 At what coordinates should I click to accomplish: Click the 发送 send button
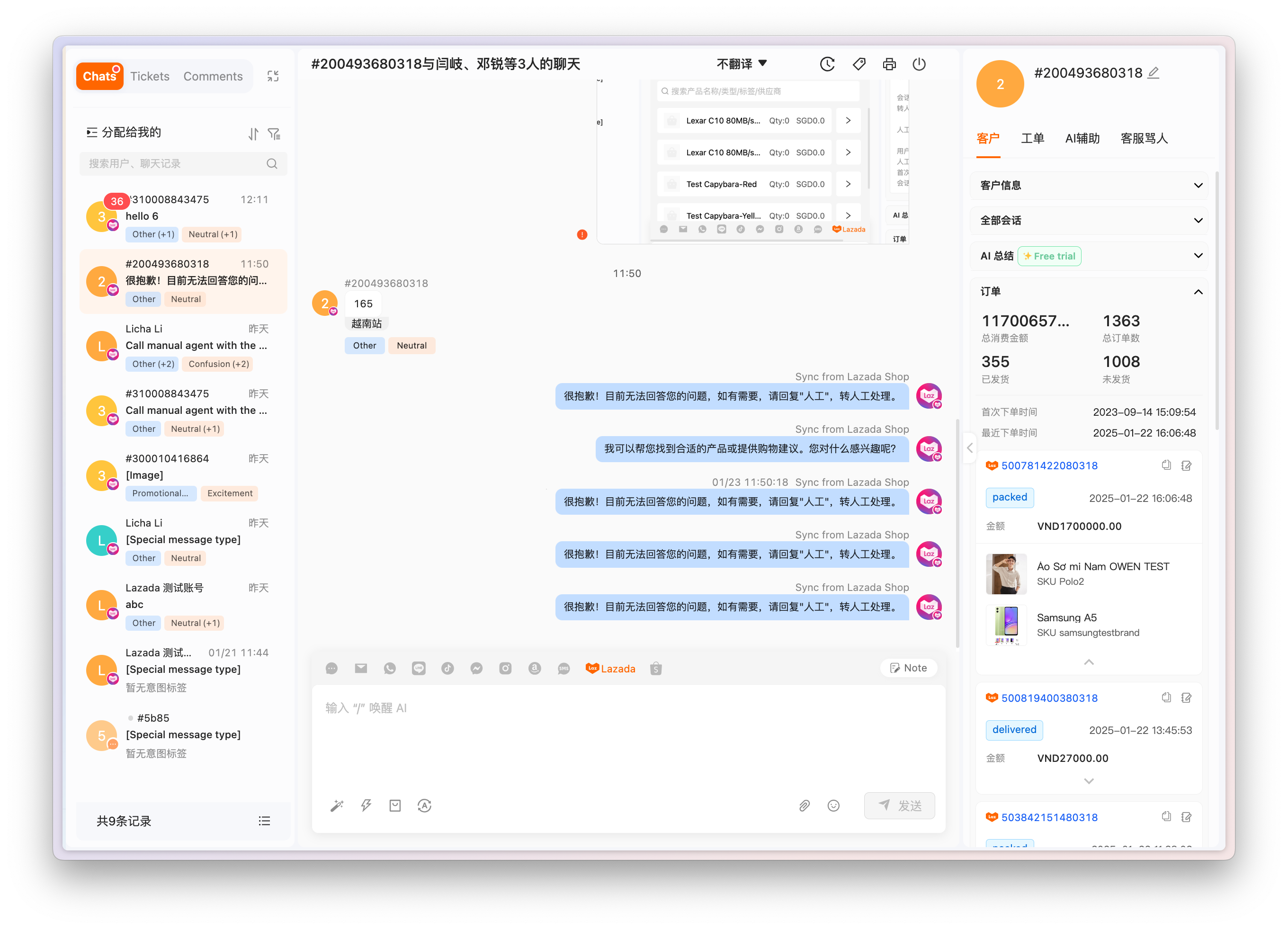[900, 805]
